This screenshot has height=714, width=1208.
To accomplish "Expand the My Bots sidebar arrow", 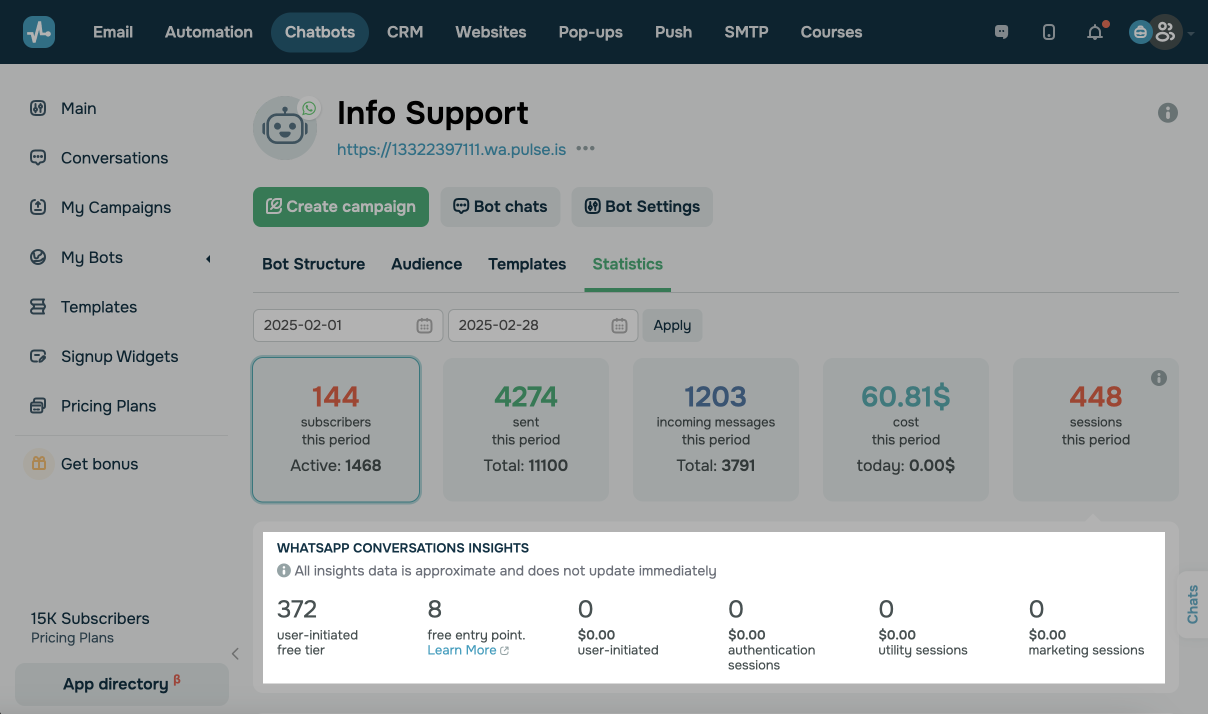I will (x=208, y=258).
